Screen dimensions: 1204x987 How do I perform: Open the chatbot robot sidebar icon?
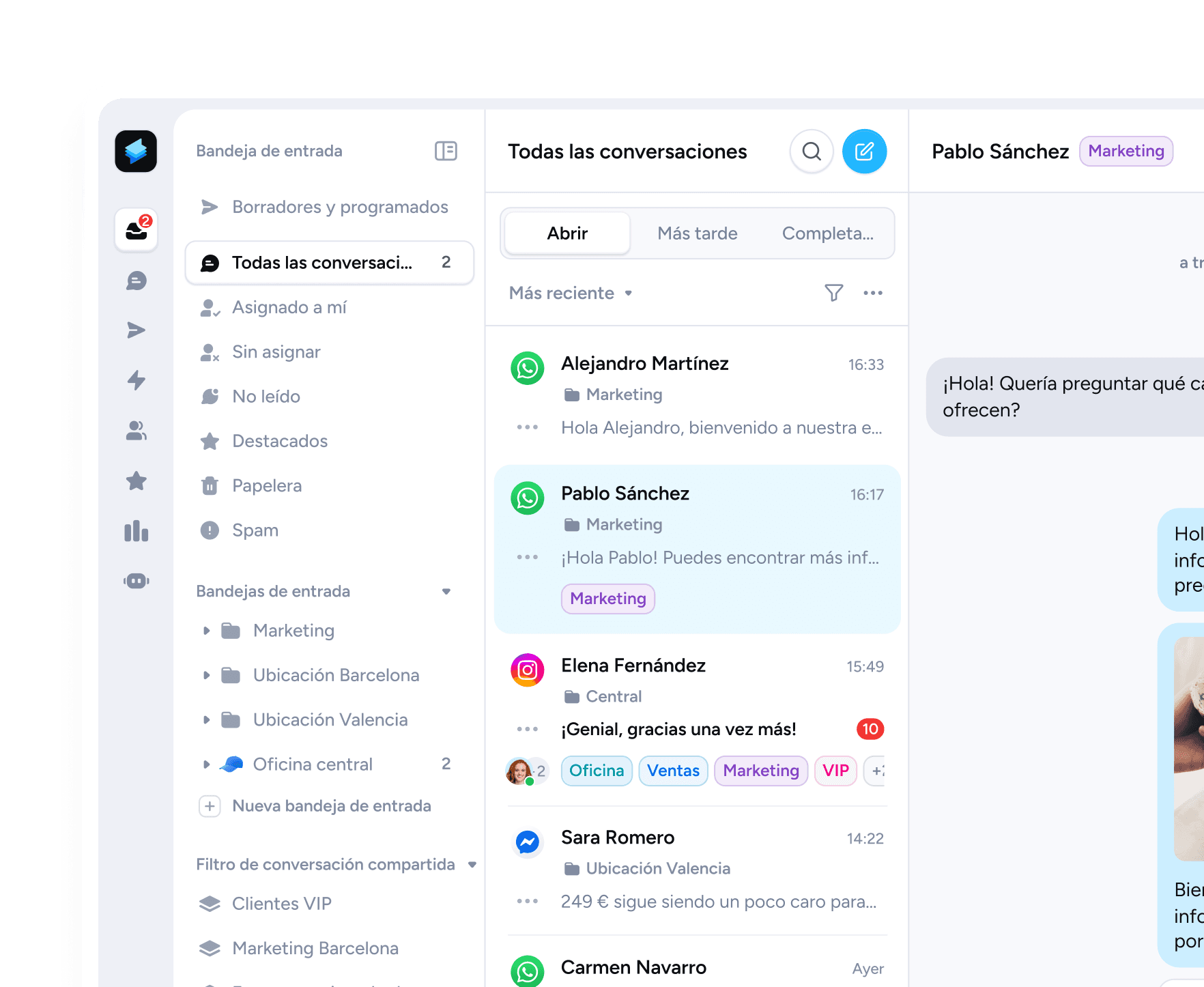[x=137, y=581]
